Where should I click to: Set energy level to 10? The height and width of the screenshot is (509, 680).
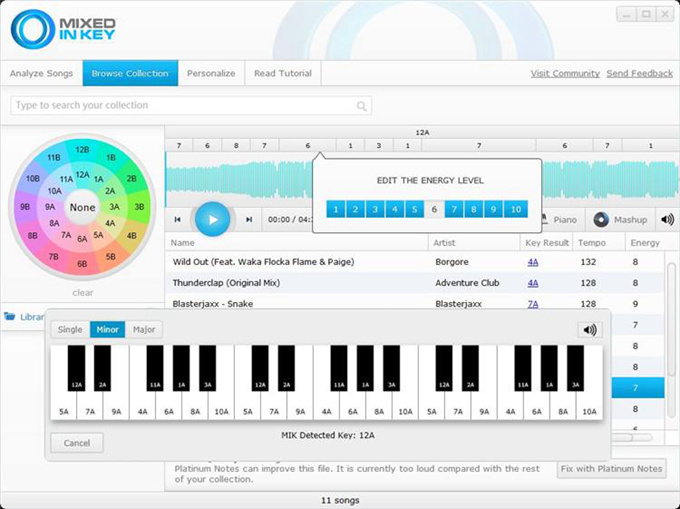tap(516, 209)
